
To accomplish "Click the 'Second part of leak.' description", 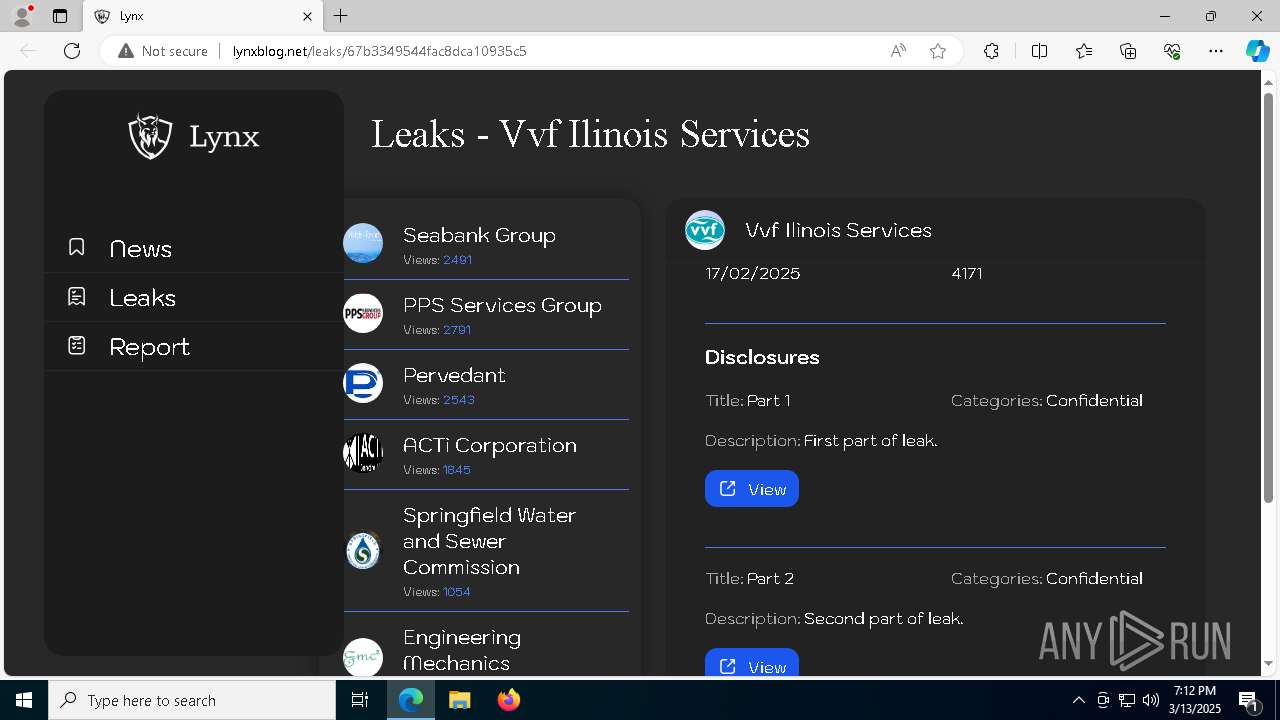I will tap(884, 619).
